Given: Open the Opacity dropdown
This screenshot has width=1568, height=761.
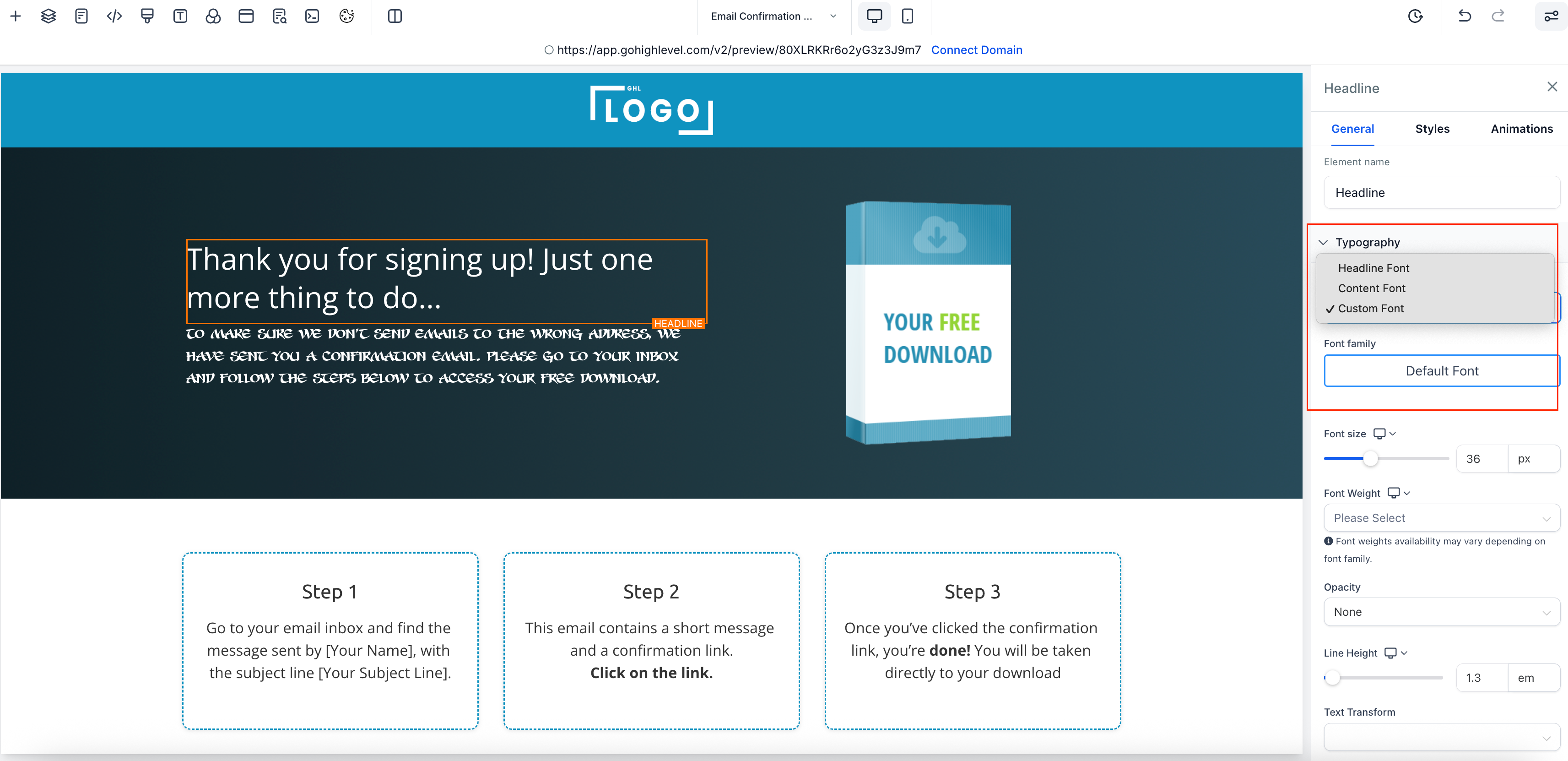Looking at the screenshot, I should (1441, 612).
